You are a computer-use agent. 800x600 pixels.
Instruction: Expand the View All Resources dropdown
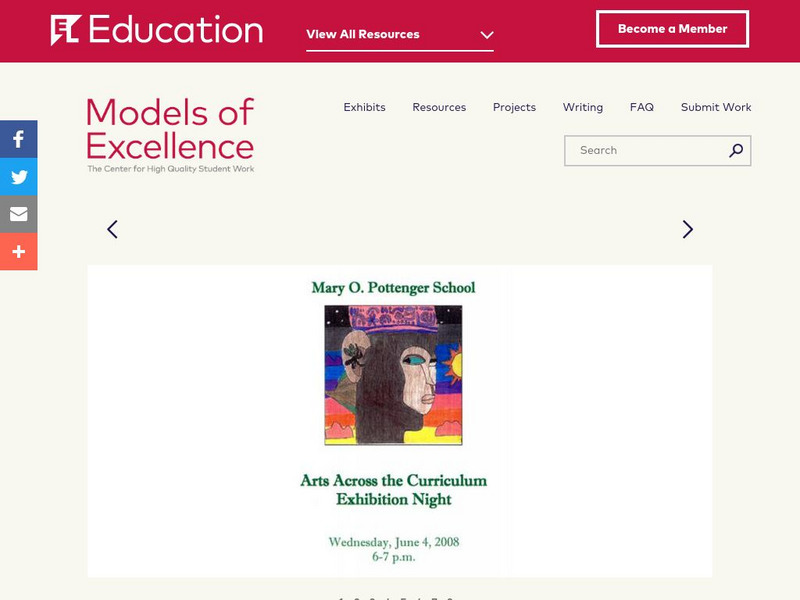363,34
